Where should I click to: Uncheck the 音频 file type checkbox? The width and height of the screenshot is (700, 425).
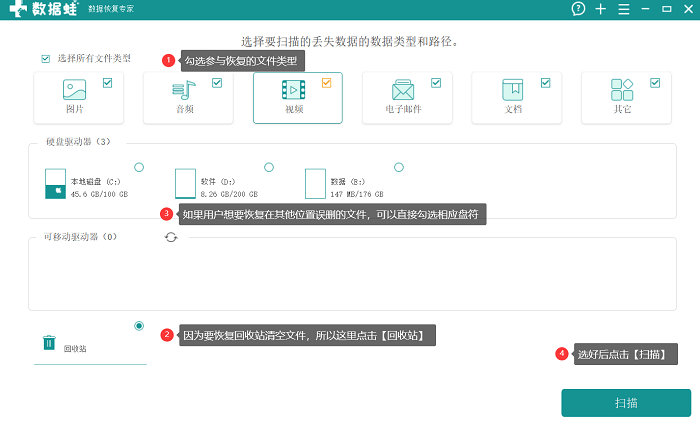(217, 83)
